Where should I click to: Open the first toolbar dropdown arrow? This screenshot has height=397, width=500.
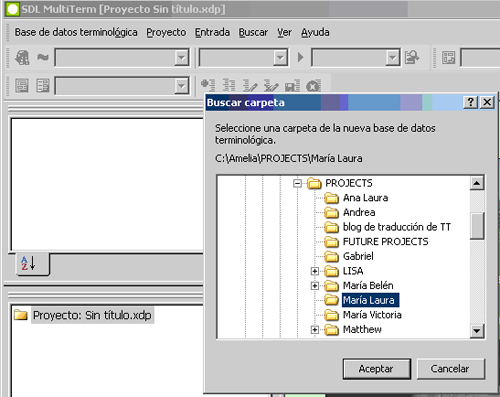pos(182,57)
